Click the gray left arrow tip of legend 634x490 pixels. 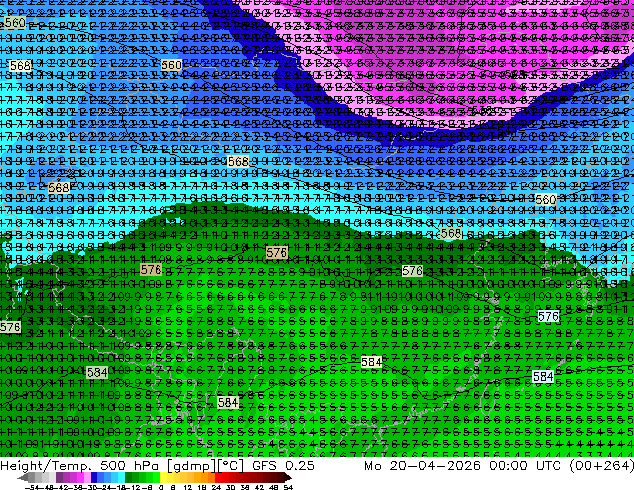click(x=23, y=477)
